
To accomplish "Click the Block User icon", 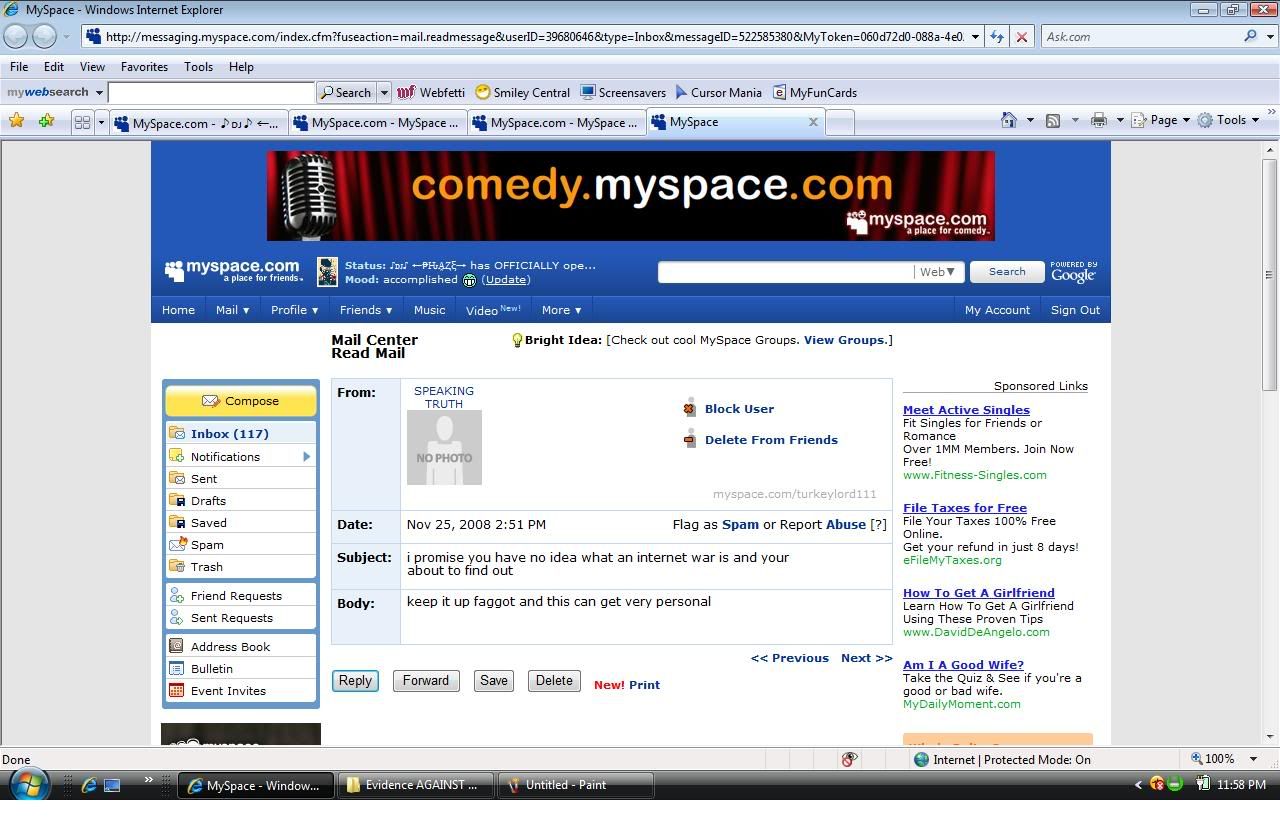I will [x=689, y=408].
